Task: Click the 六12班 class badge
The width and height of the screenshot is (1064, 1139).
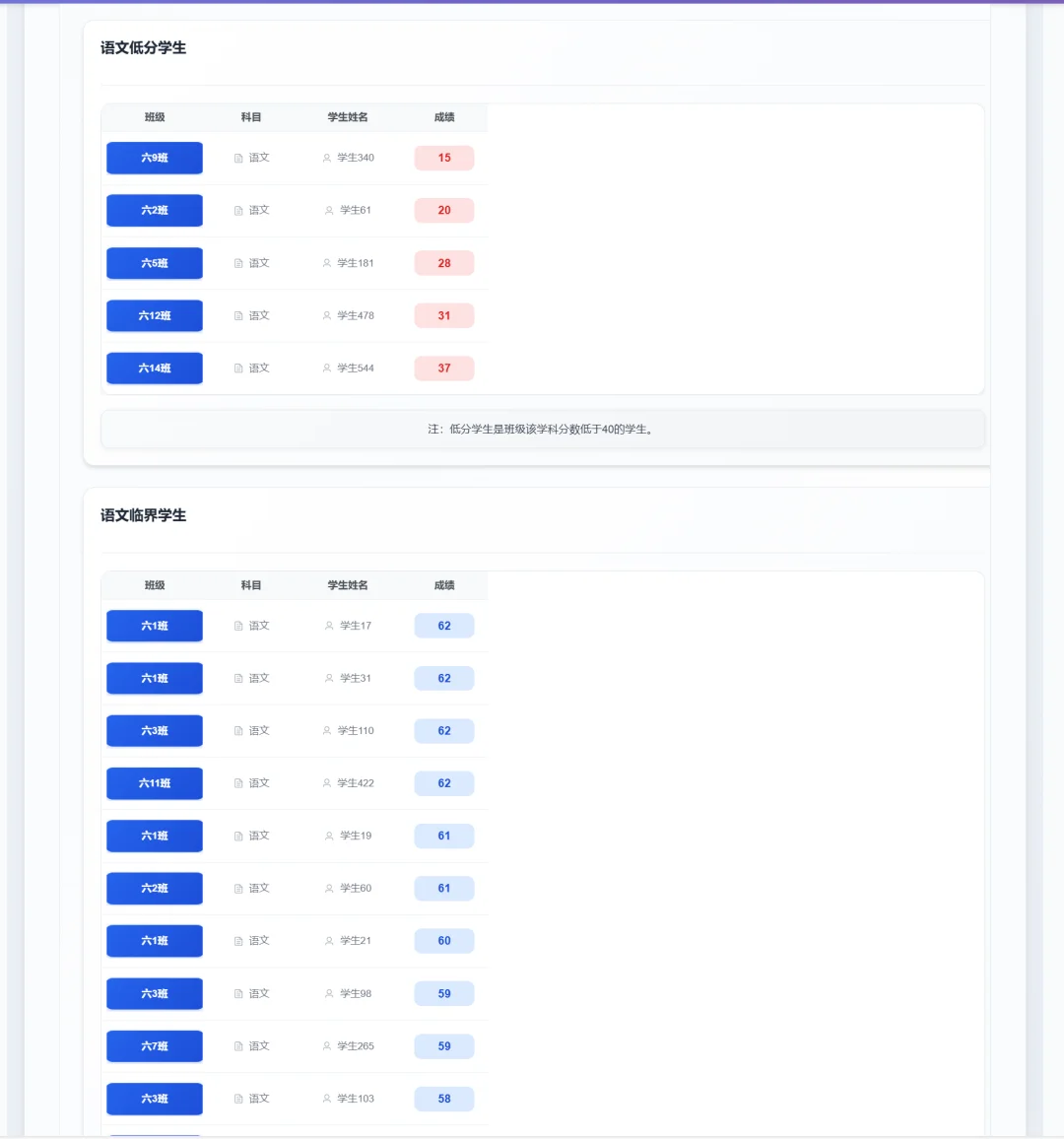Action: click(x=154, y=316)
